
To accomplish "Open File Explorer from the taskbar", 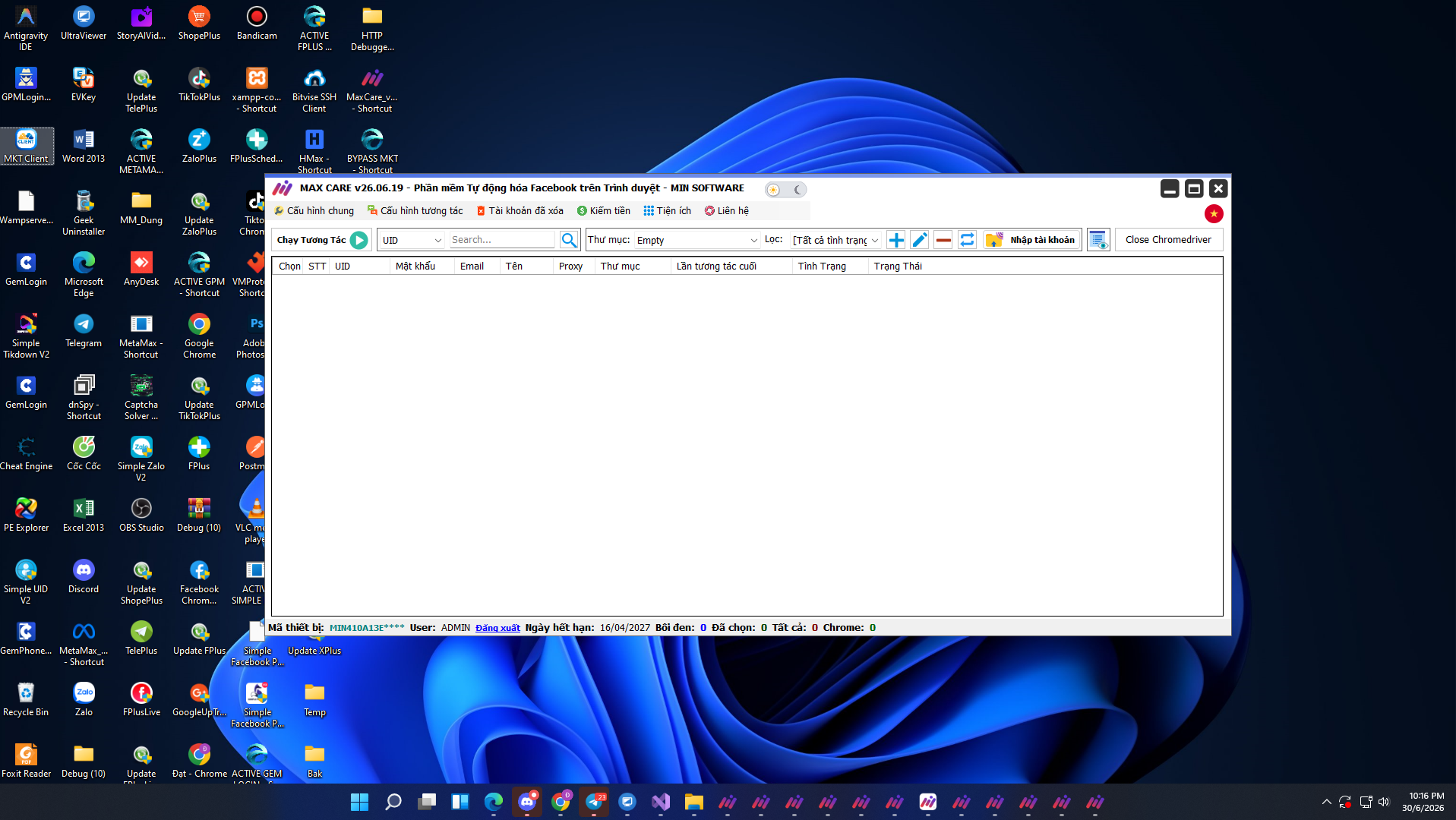I will coord(693,802).
